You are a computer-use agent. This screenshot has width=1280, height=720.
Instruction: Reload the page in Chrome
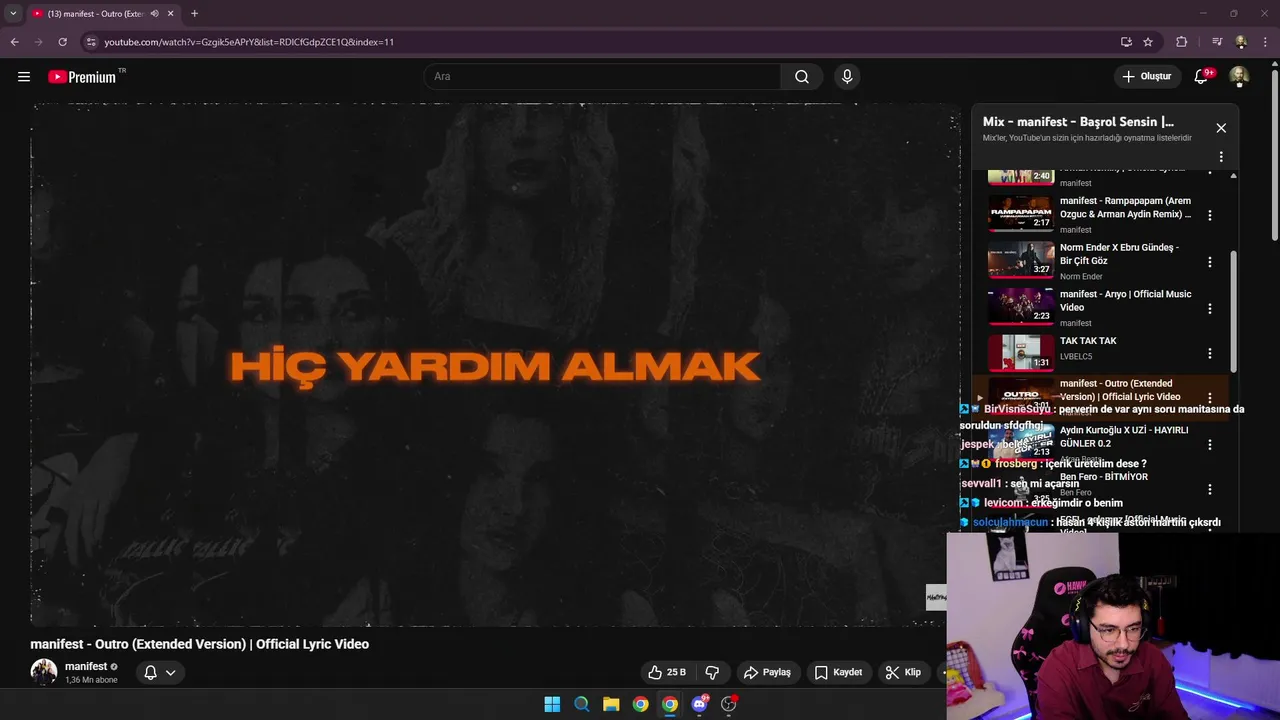tap(62, 42)
